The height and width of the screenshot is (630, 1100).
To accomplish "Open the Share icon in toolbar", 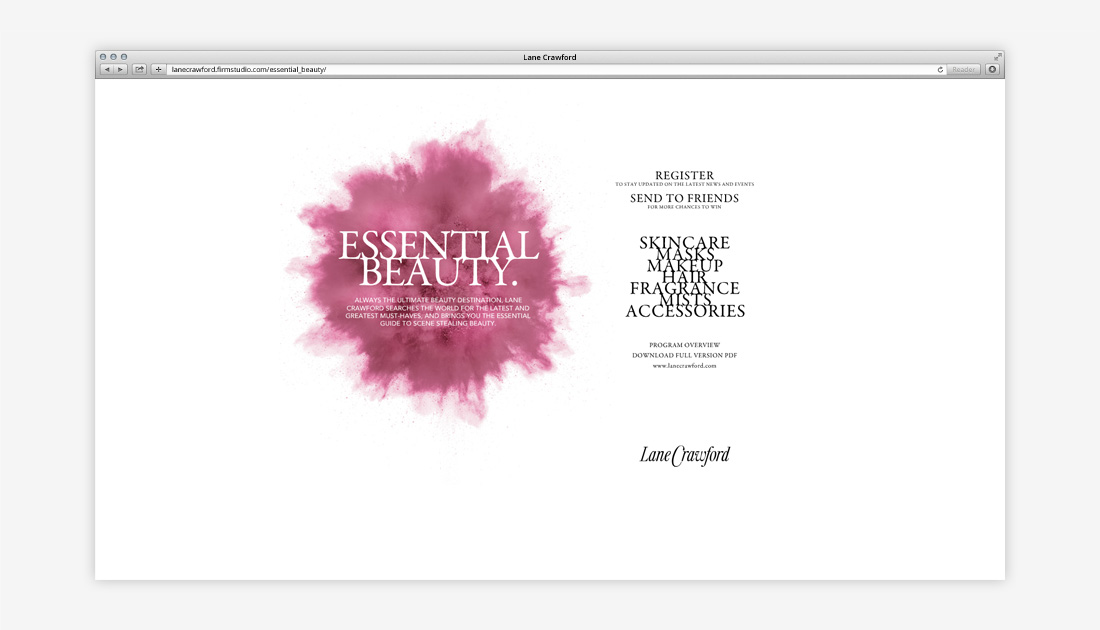I will coord(140,70).
